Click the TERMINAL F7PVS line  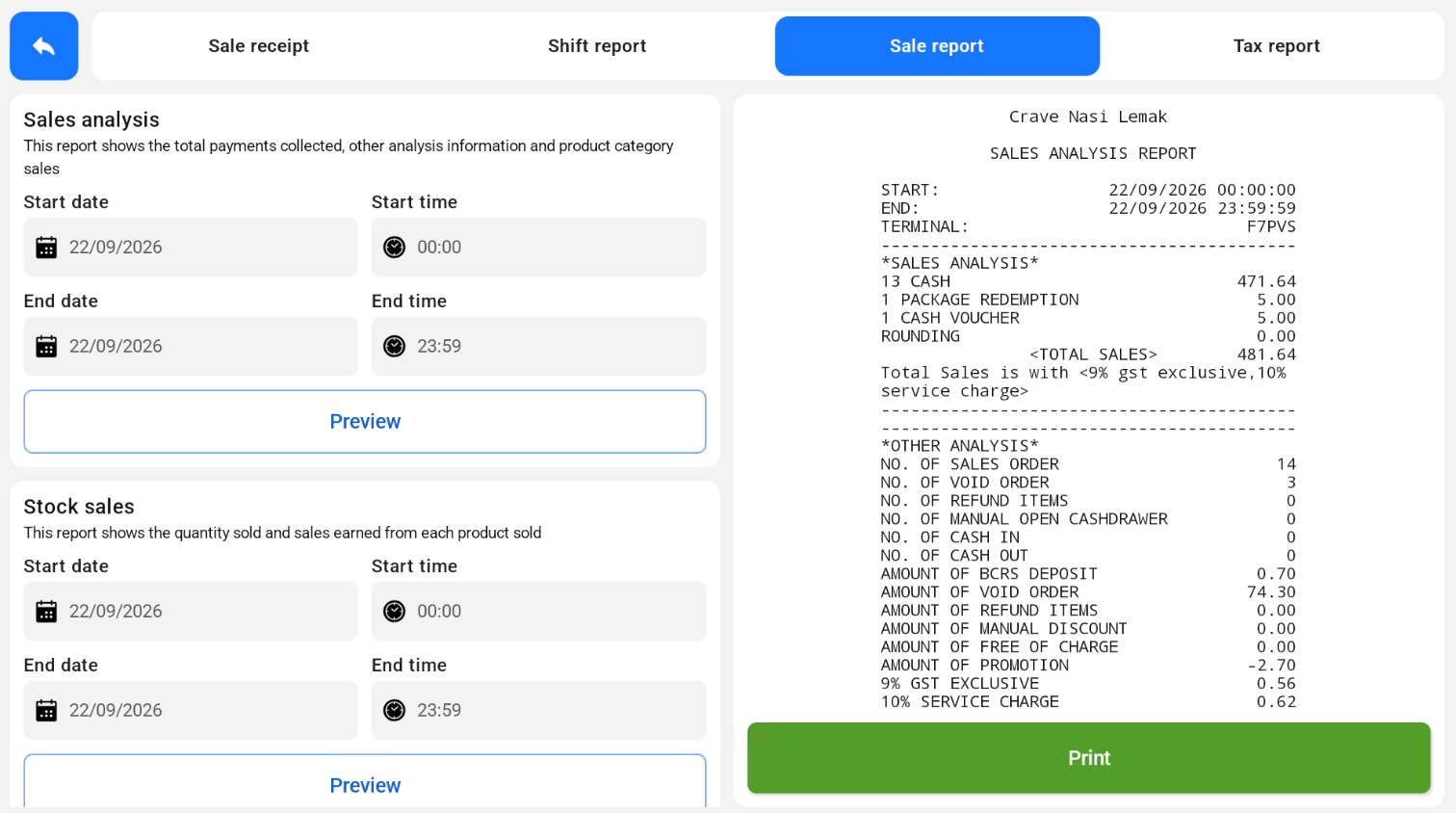[x=1088, y=226]
